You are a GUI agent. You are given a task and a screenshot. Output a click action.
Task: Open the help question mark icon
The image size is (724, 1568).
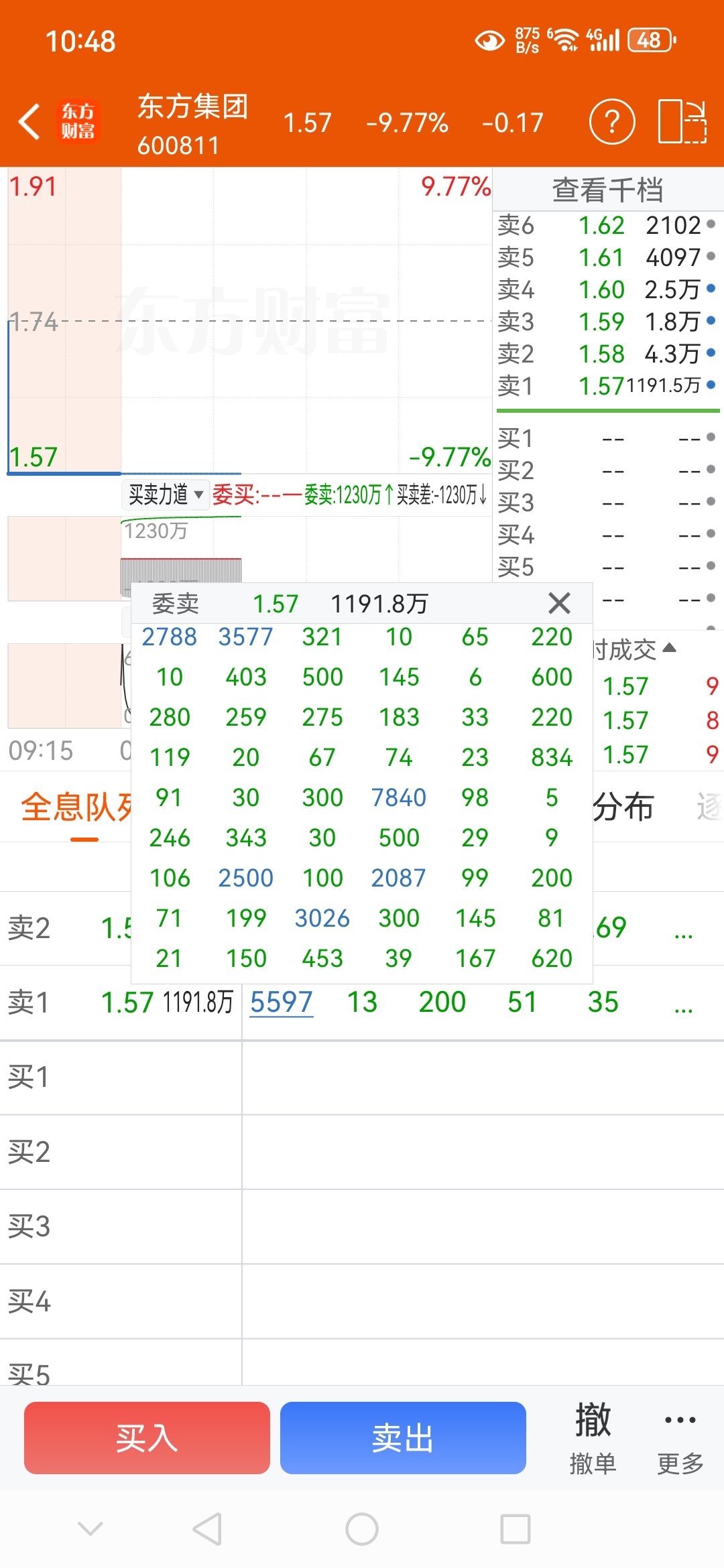pyautogui.click(x=611, y=121)
